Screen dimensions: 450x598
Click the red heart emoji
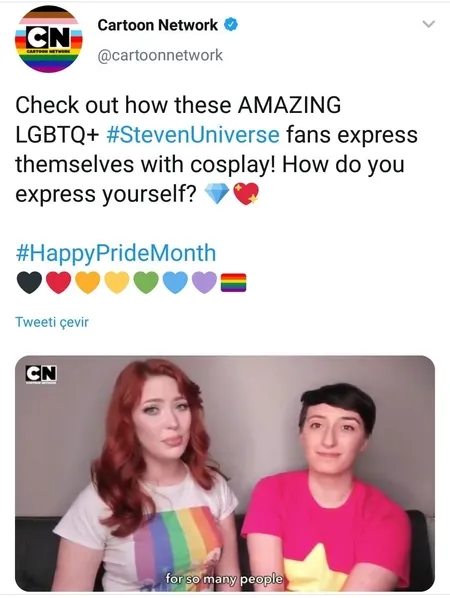tap(59, 283)
